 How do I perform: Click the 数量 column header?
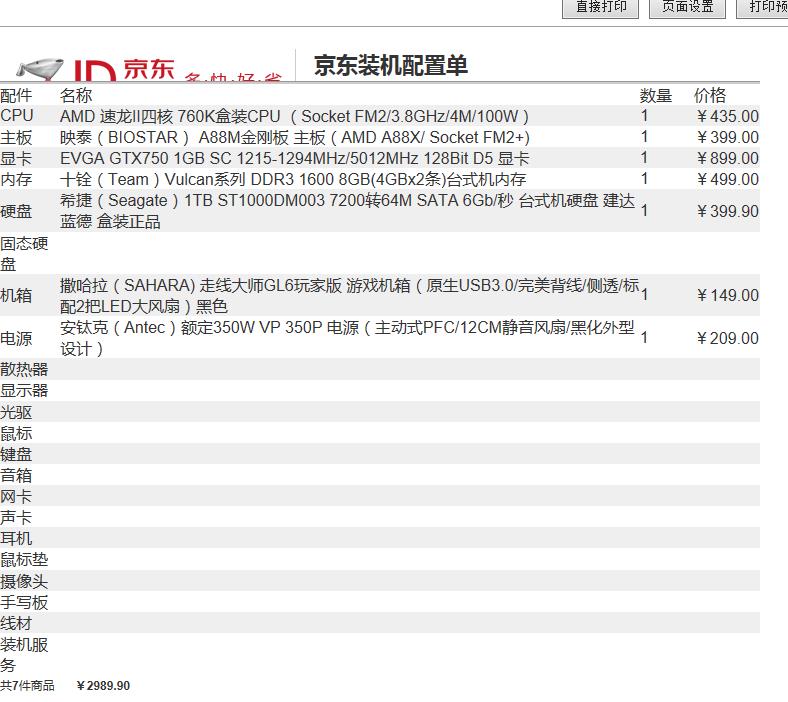point(656,95)
